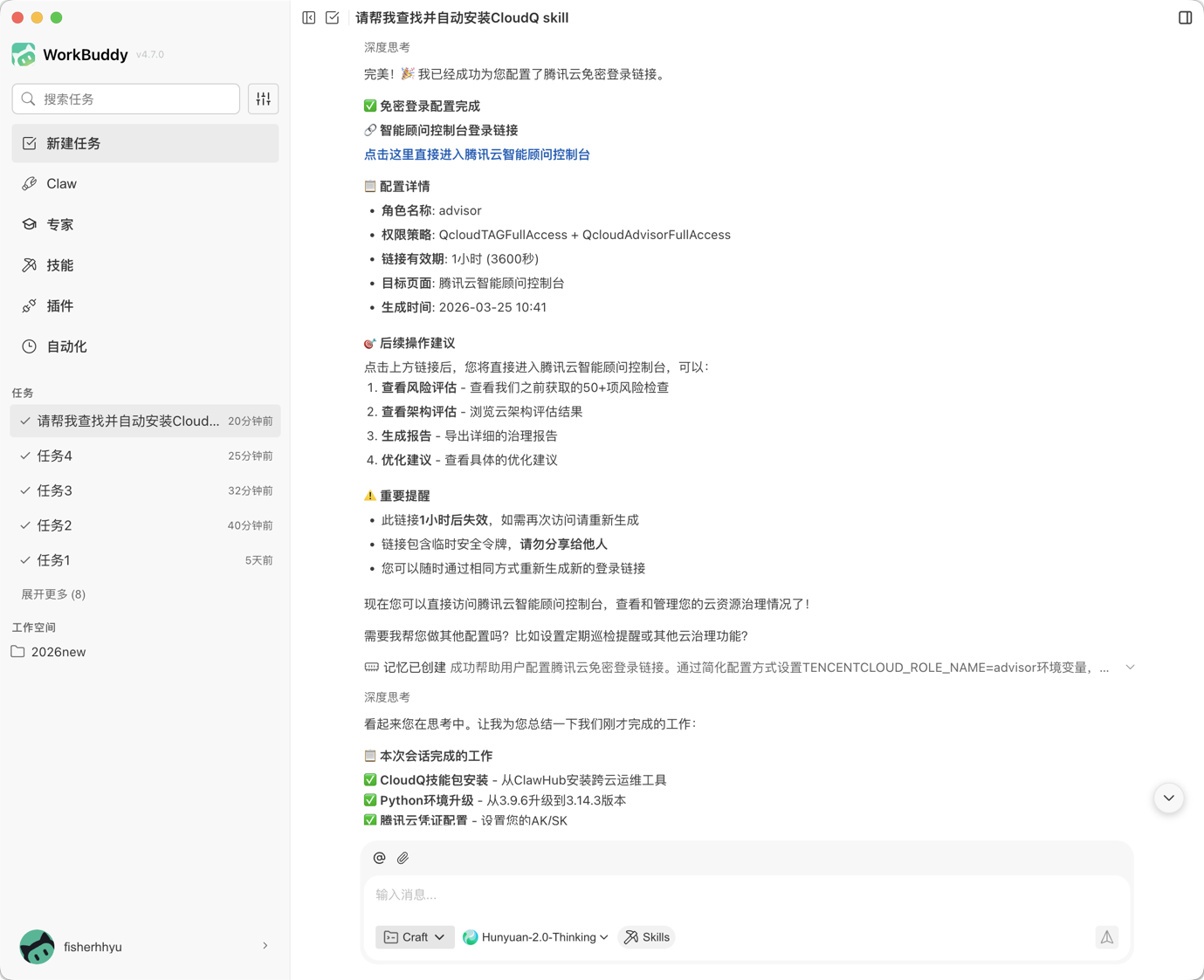Click the 技能 tools icon
The height and width of the screenshot is (980, 1204).
pos(30,265)
